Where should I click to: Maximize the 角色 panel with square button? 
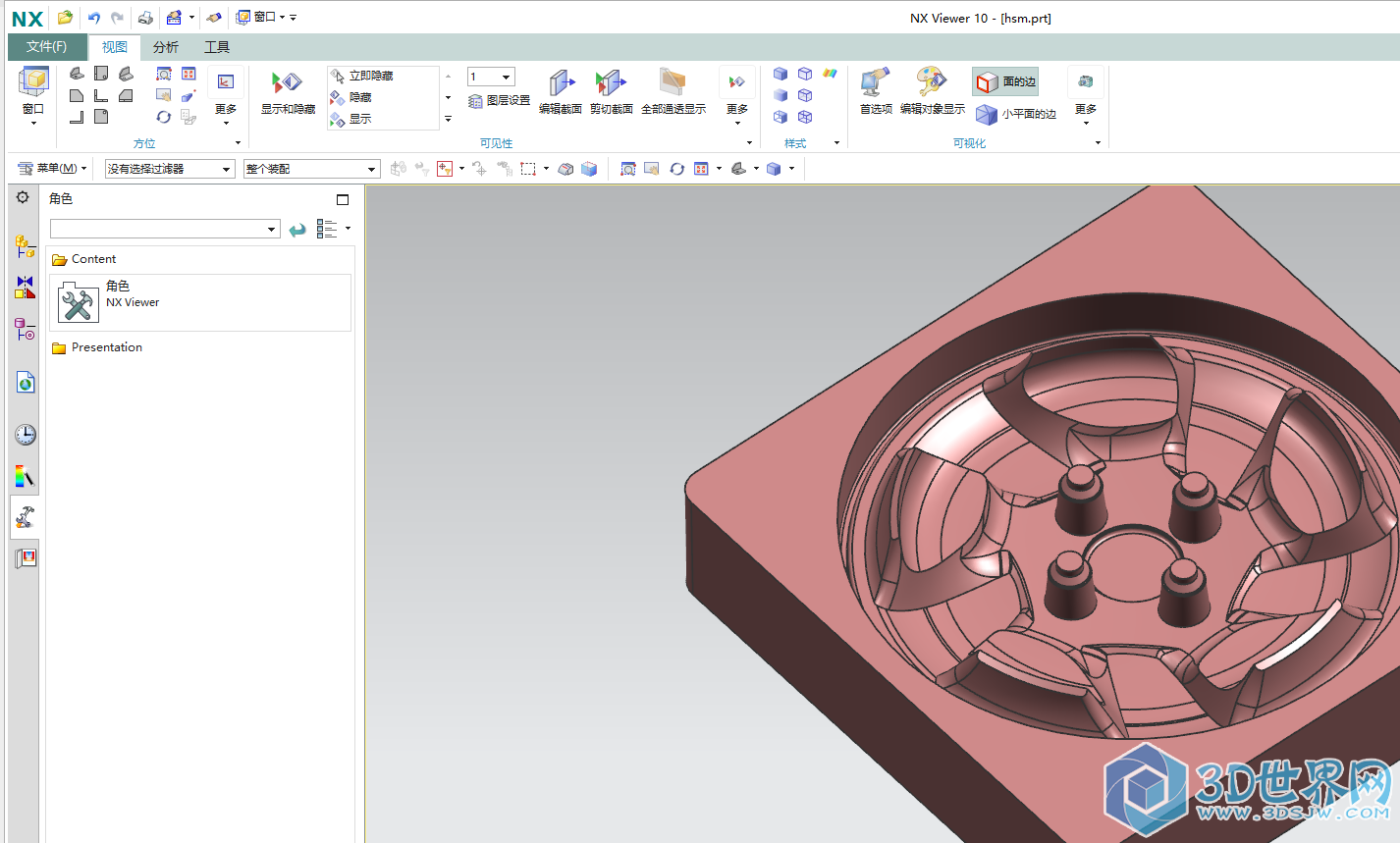pyautogui.click(x=343, y=199)
